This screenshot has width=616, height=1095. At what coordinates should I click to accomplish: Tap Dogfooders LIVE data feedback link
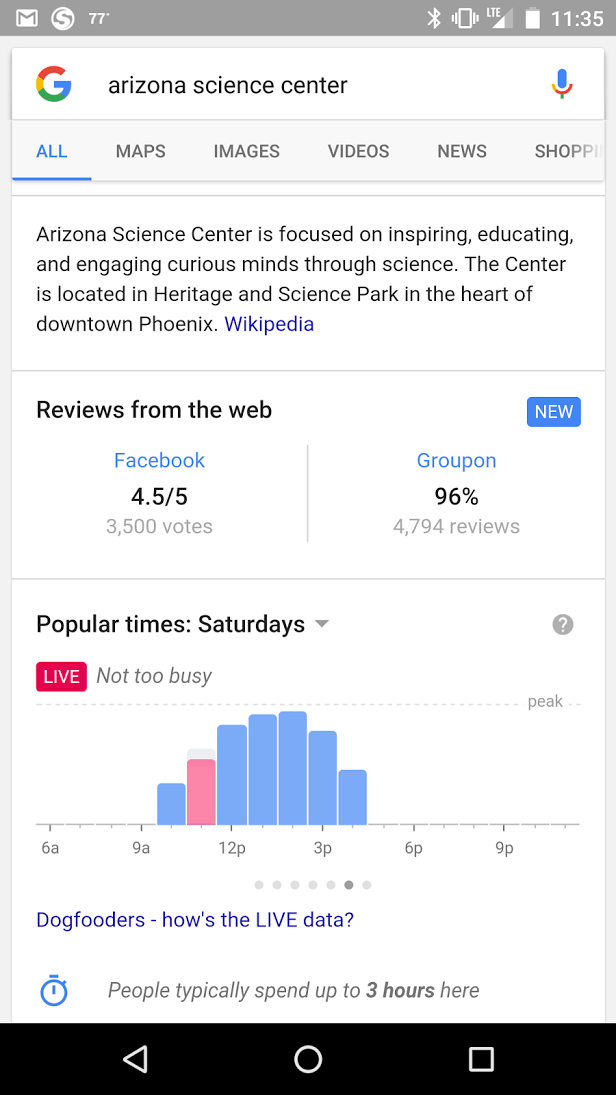click(x=195, y=919)
